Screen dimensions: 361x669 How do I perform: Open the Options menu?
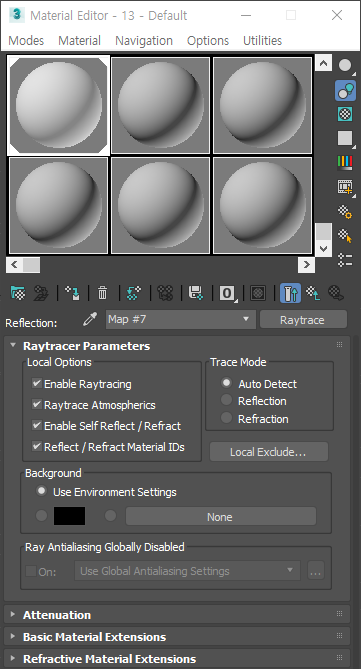pyautogui.click(x=208, y=41)
